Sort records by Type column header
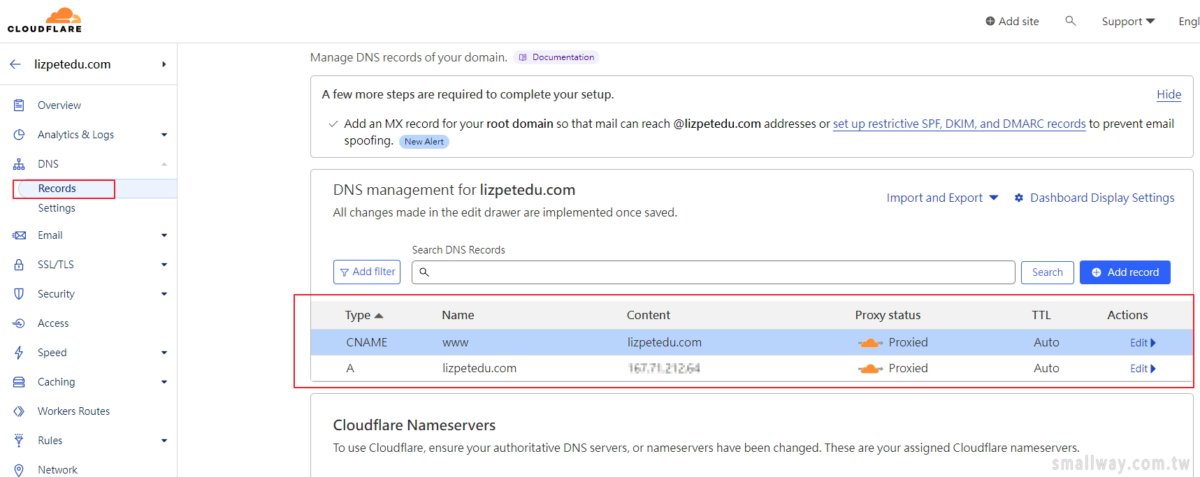1200x477 pixels. [363, 315]
